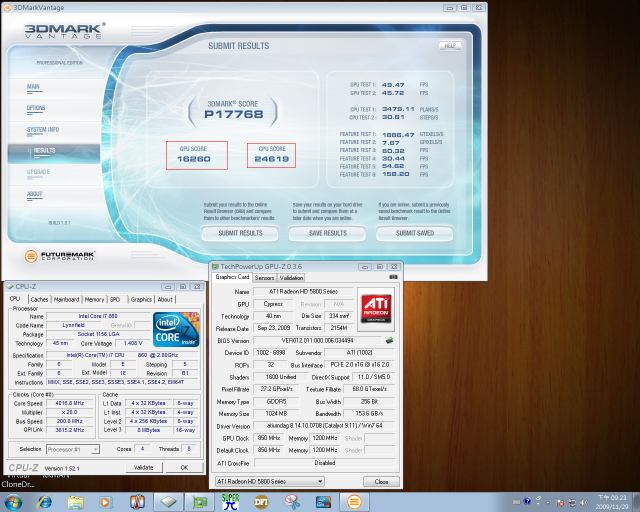Switch to the Caches tab in CPU-Z
The image size is (640, 512).
pos(39,299)
